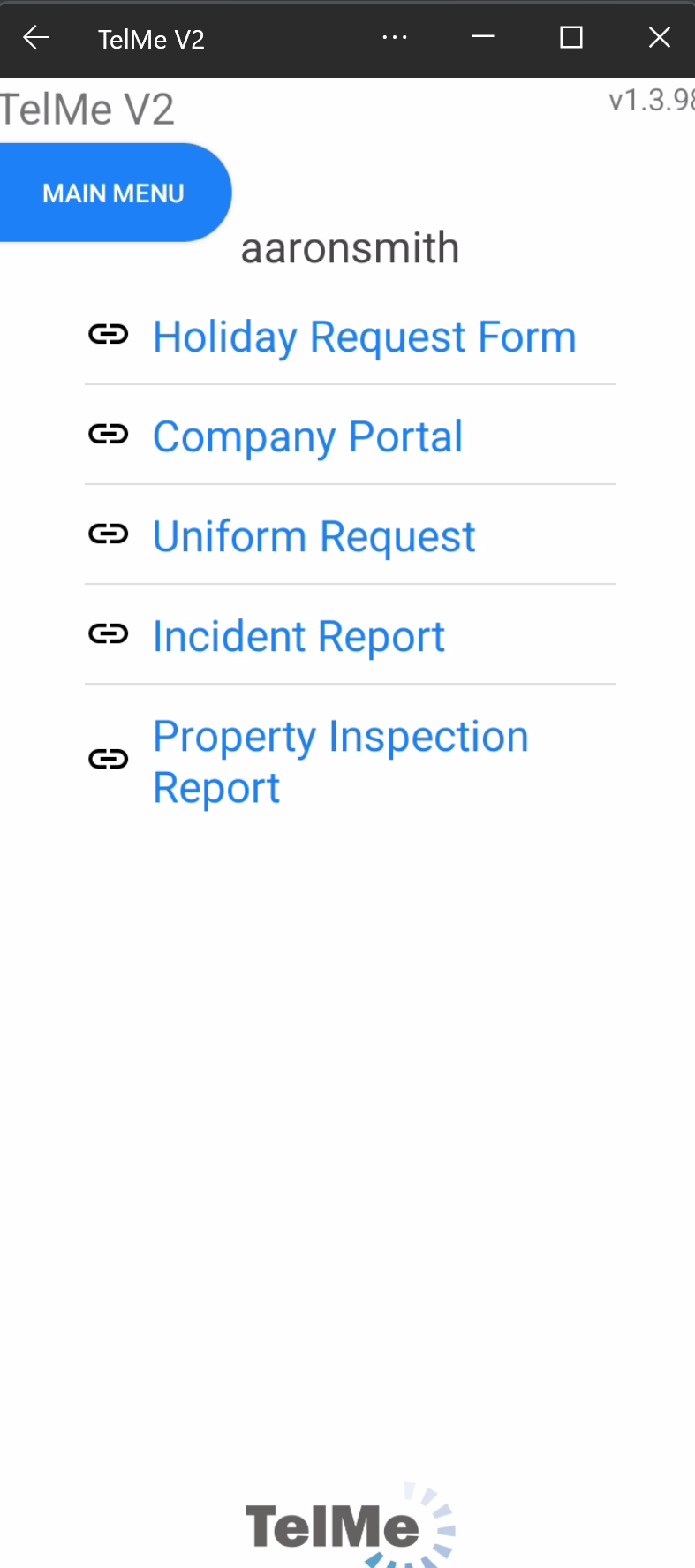Minimize the TelMe V2 window
Image resolution: width=695 pixels, height=1568 pixels.
[483, 38]
